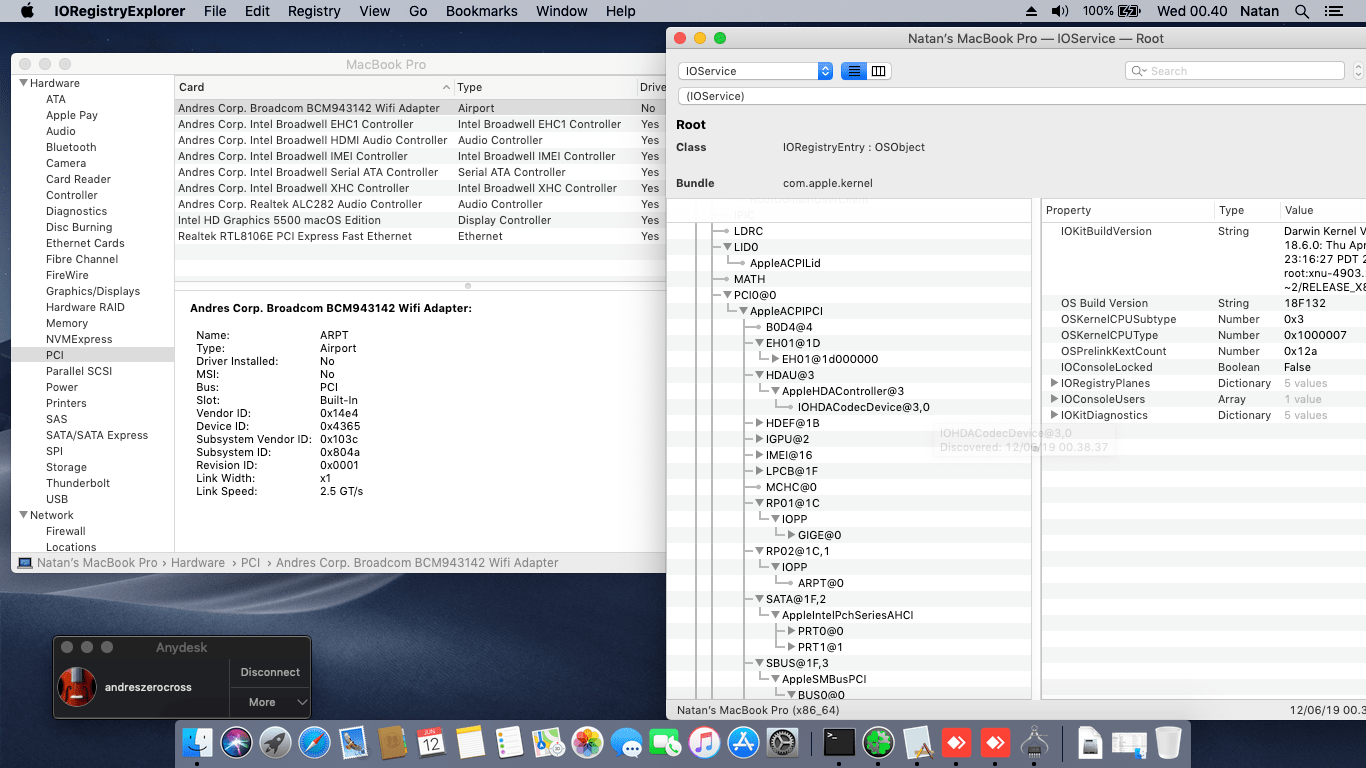Open the Apple menu

[x=27, y=11]
